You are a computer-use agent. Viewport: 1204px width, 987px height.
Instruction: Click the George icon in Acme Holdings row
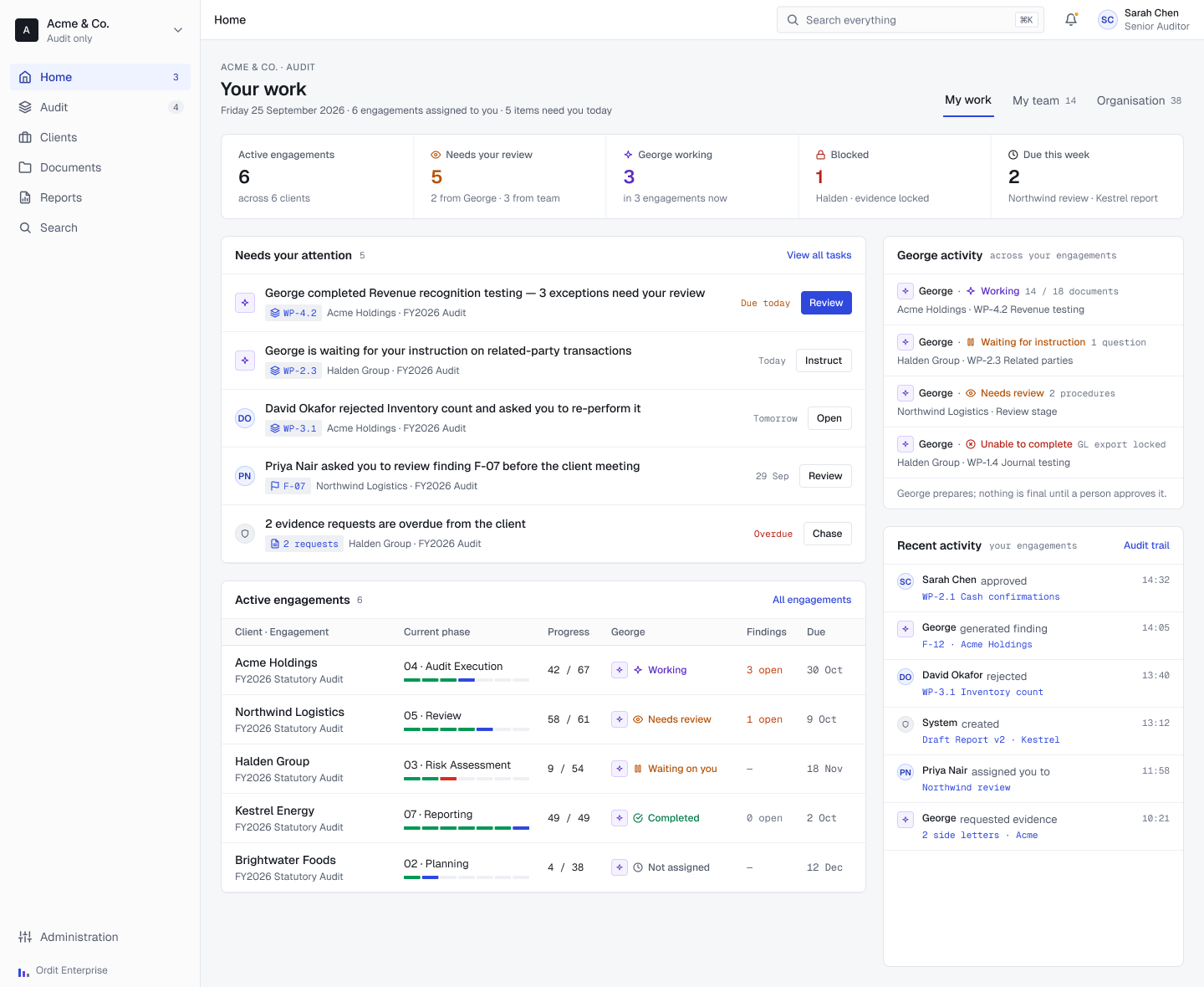[620, 670]
